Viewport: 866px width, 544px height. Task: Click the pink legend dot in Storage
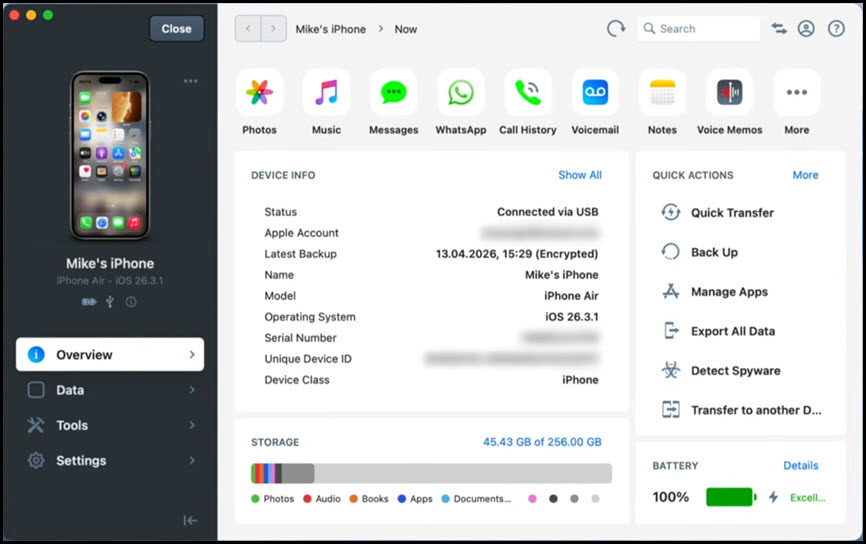point(532,499)
